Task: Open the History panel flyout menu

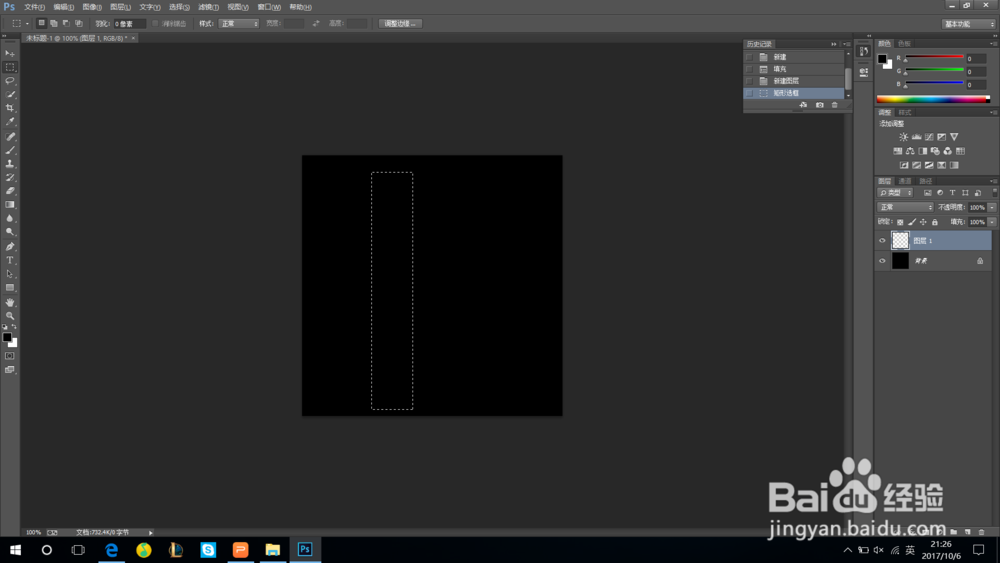Action: click(847, 44)
